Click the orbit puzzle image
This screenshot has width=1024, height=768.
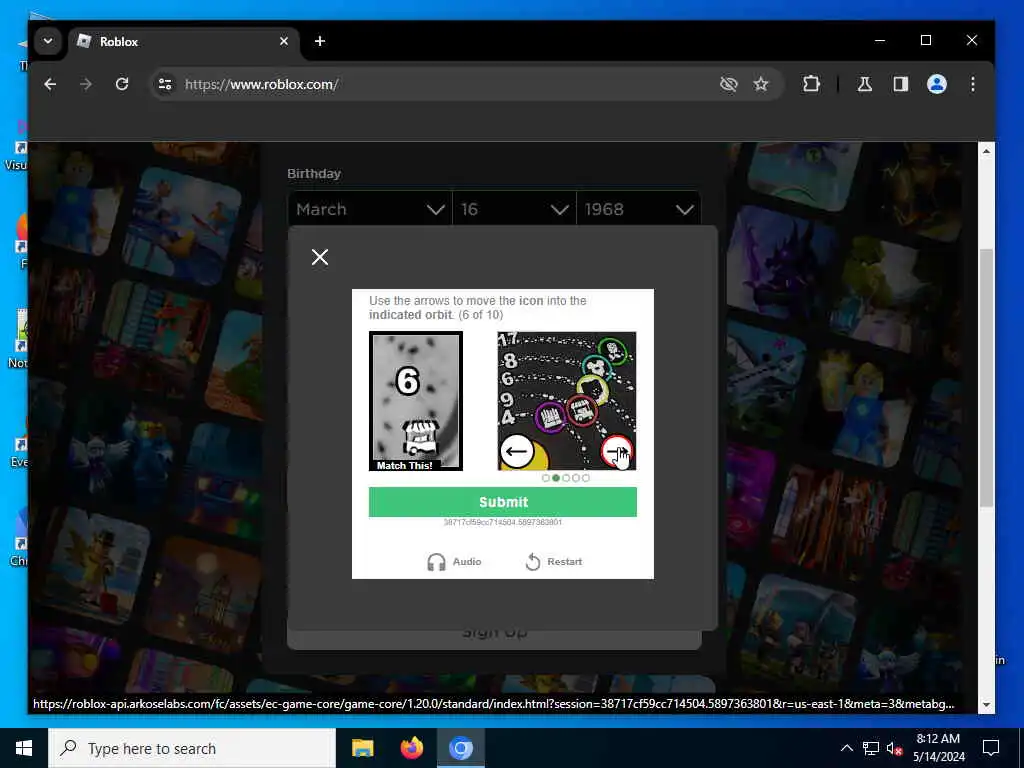pyautogui.click(x=567, y=400)
